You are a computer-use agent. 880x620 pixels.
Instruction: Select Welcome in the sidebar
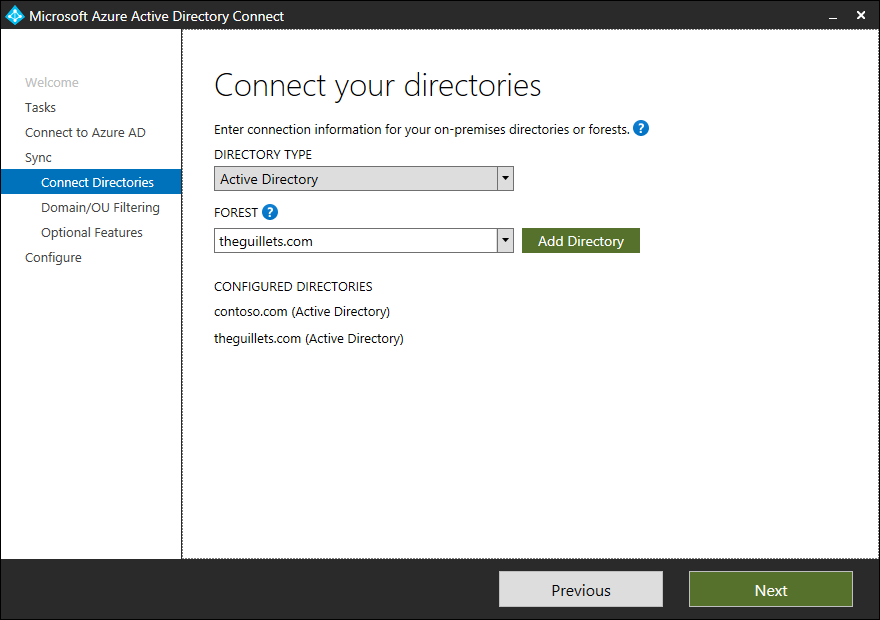pyautogui.click(x=52, y=82)
